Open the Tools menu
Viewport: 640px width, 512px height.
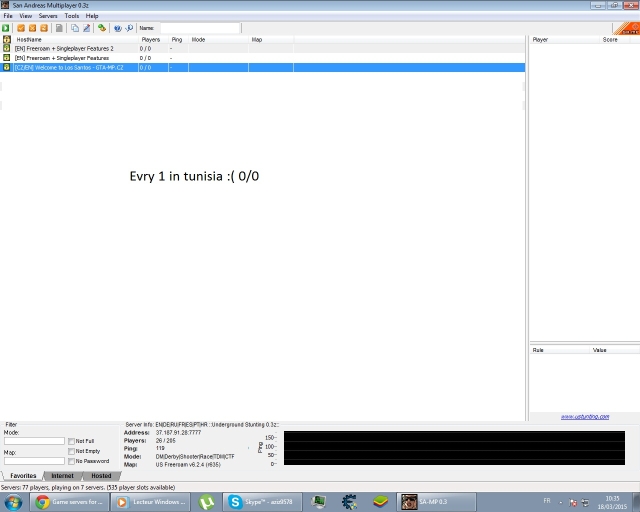[72, 16]
